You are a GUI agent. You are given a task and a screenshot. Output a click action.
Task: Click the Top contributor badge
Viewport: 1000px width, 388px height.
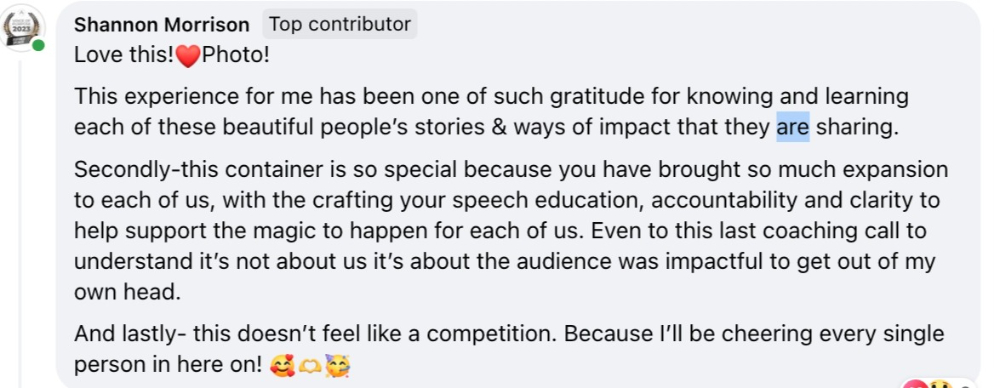[x=340, y=24]
